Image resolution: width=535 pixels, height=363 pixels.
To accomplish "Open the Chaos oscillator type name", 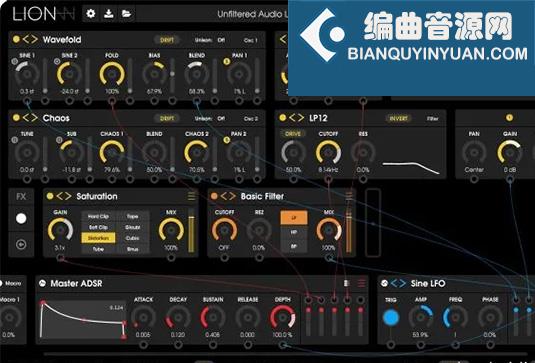I will pyautogui.click(x=56, y=118).
